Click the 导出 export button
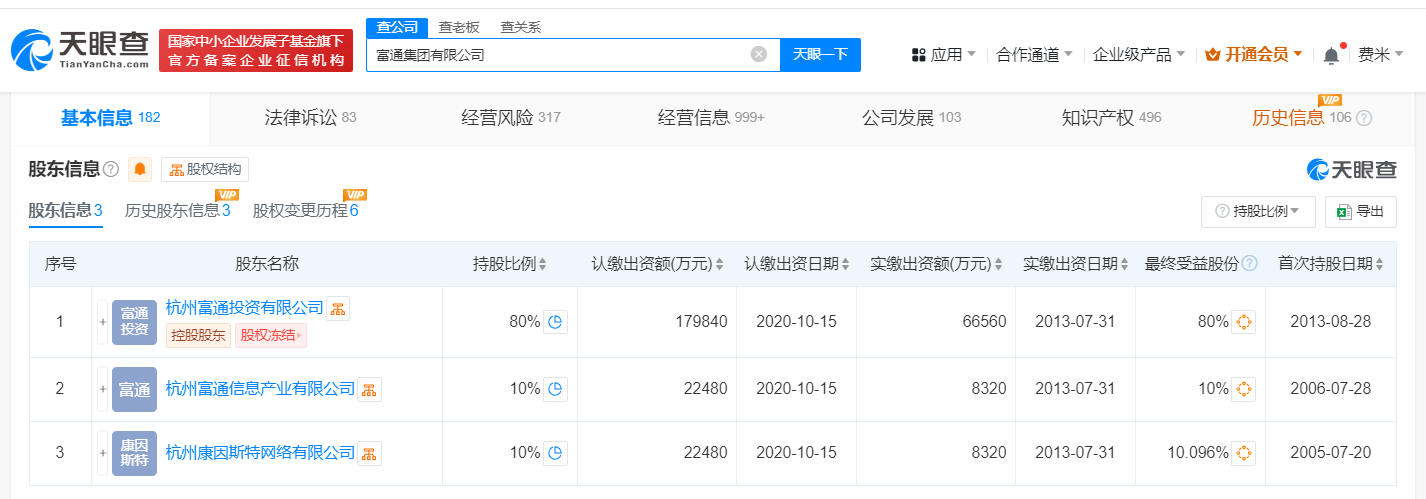Image resolution: width=1426 pixels, height=499 pixels. 1360,211
